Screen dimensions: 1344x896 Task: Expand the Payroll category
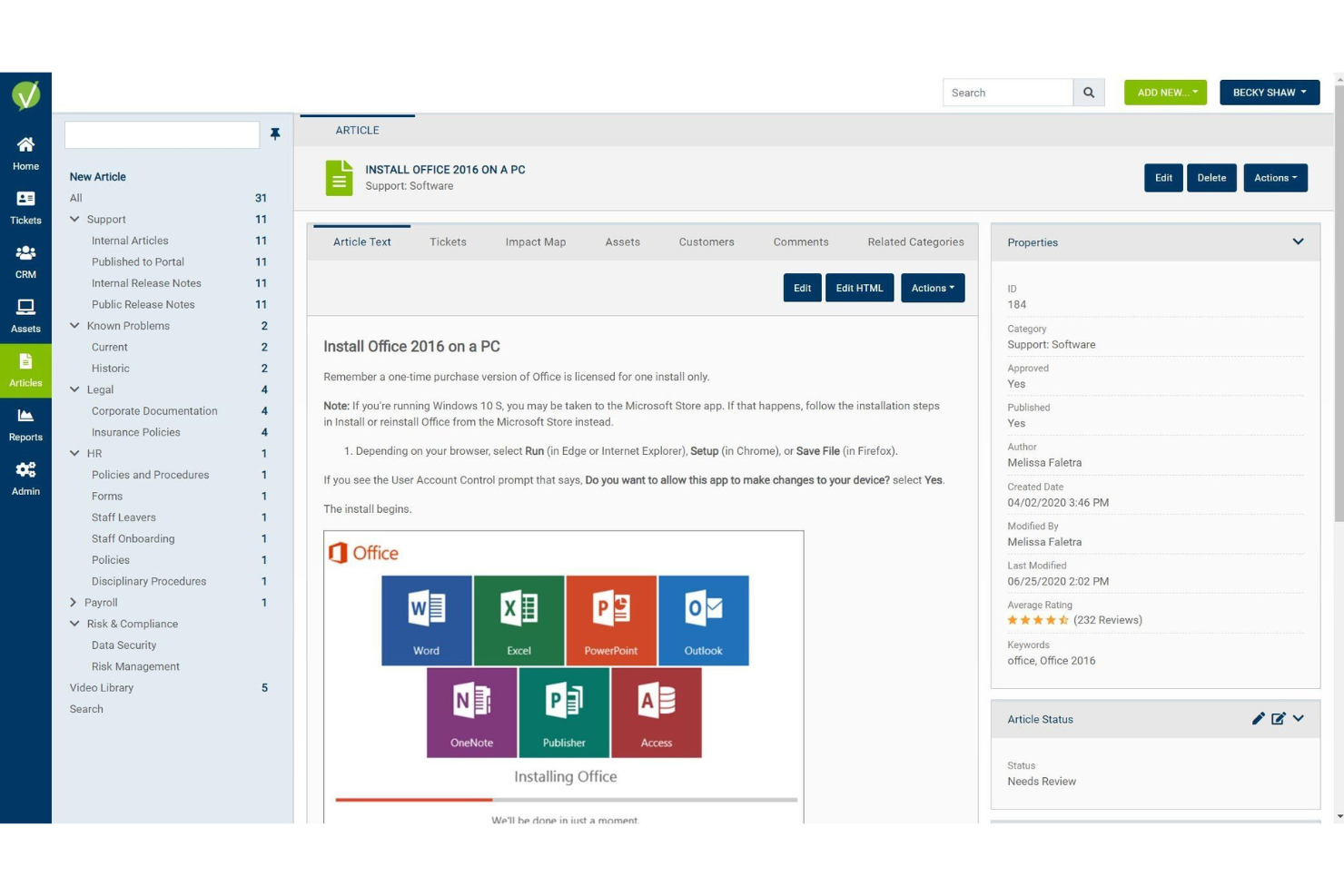pyautogui.click(x=74, y=602)
